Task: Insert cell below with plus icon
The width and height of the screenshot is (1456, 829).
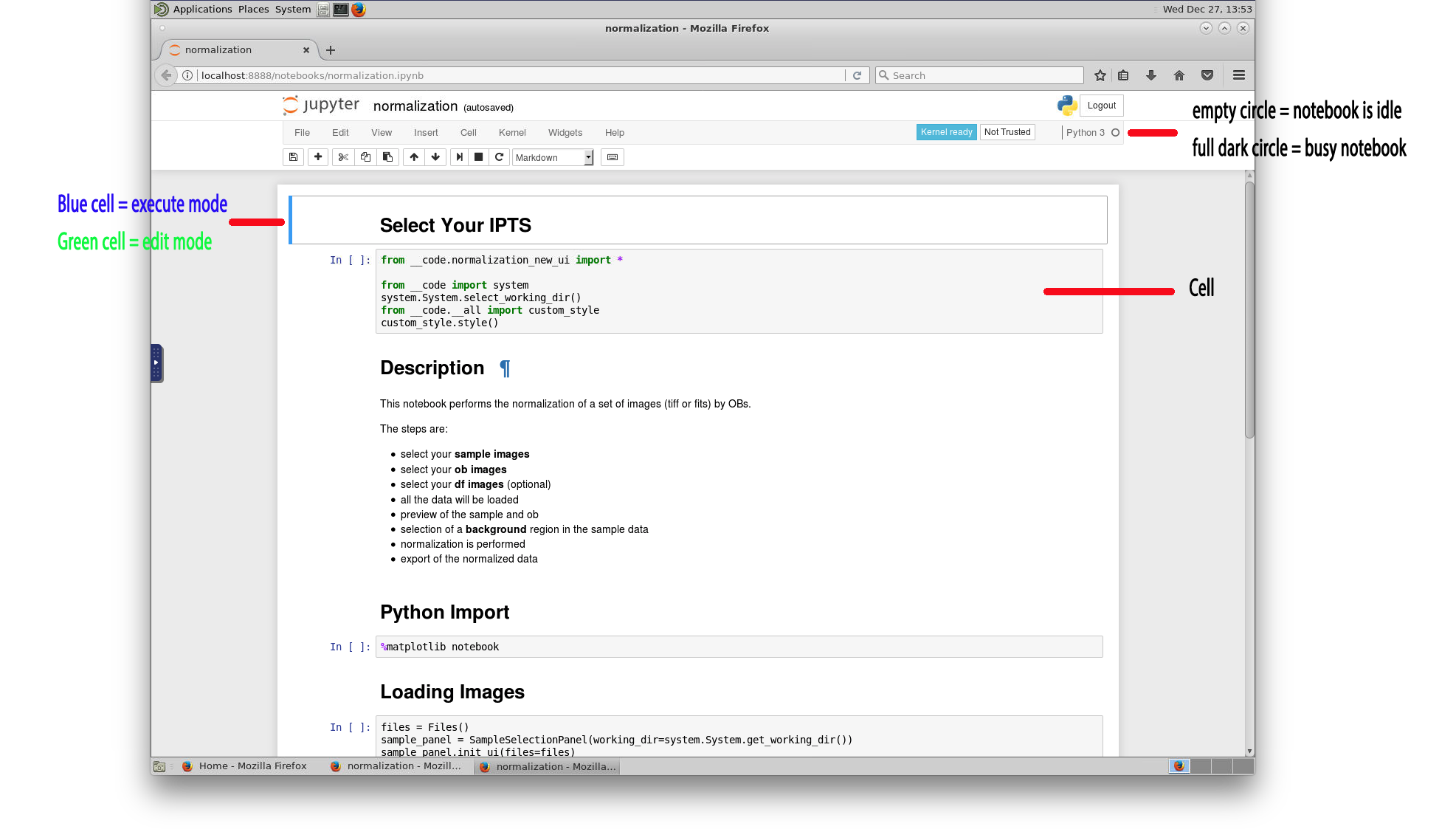Action: click(318, 157)
